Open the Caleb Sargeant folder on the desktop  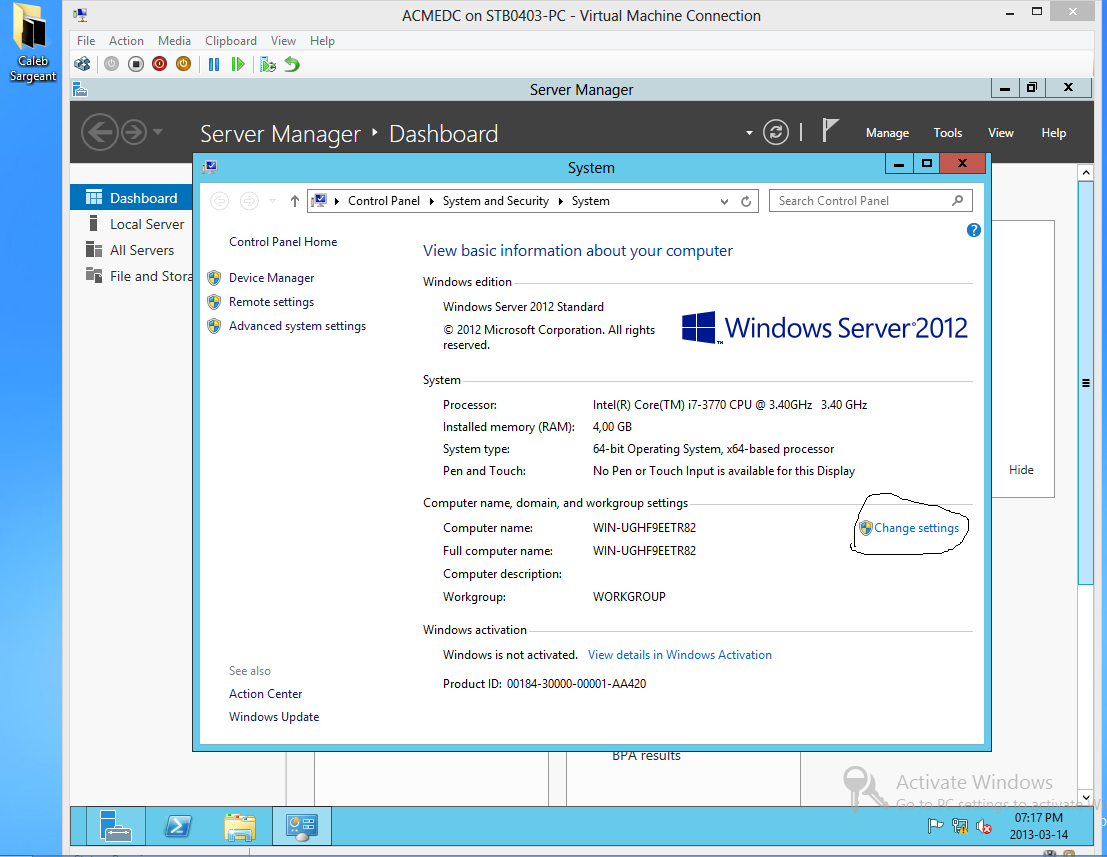pyautogui.click(x=32, y=44)
